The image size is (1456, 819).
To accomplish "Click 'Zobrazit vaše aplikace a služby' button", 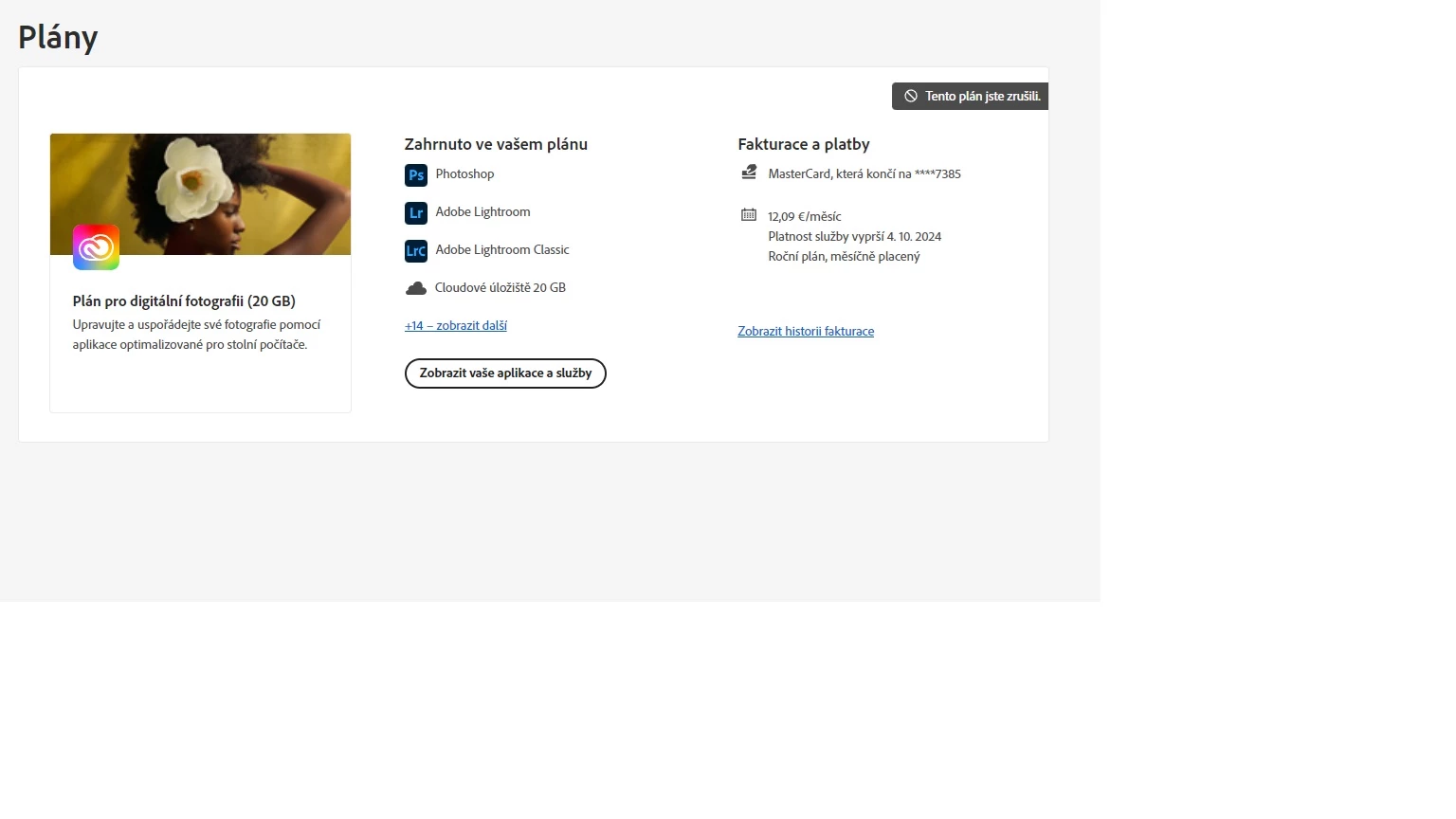I will click(x=505, y=373).
